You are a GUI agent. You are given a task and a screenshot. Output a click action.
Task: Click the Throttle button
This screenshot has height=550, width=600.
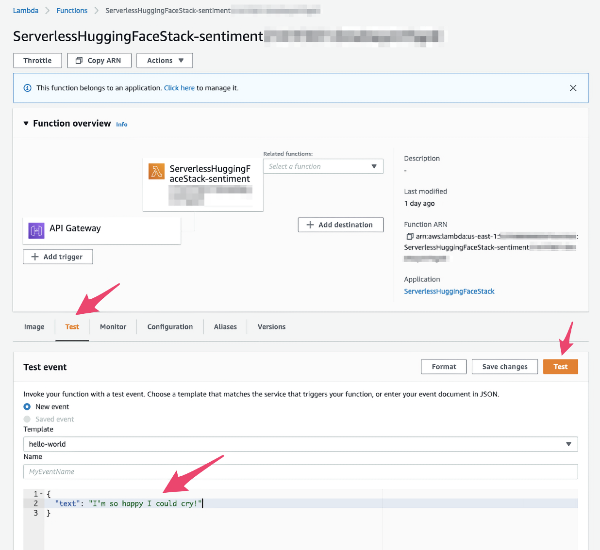(x=37, y=60)
